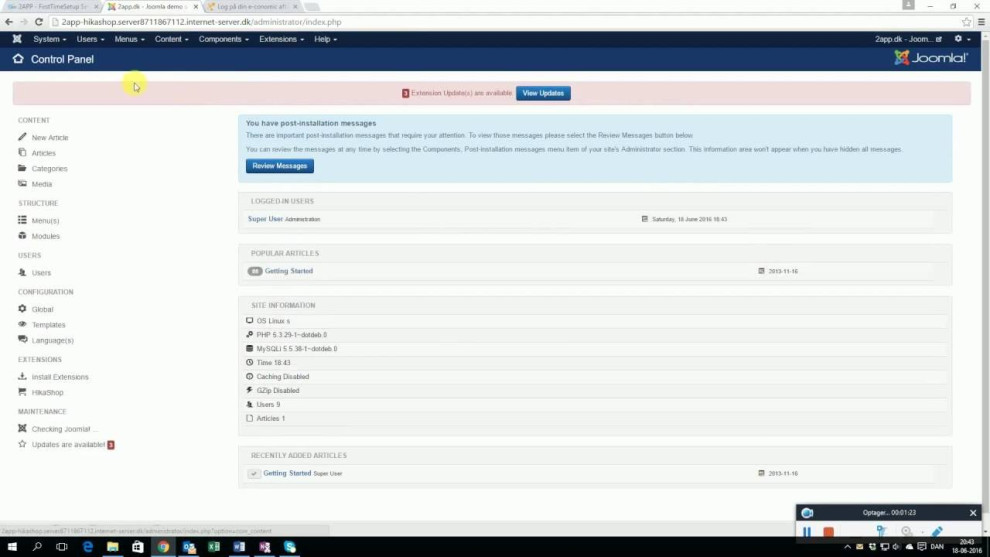Expand the Extensions dropdown menu

[281, 39]
